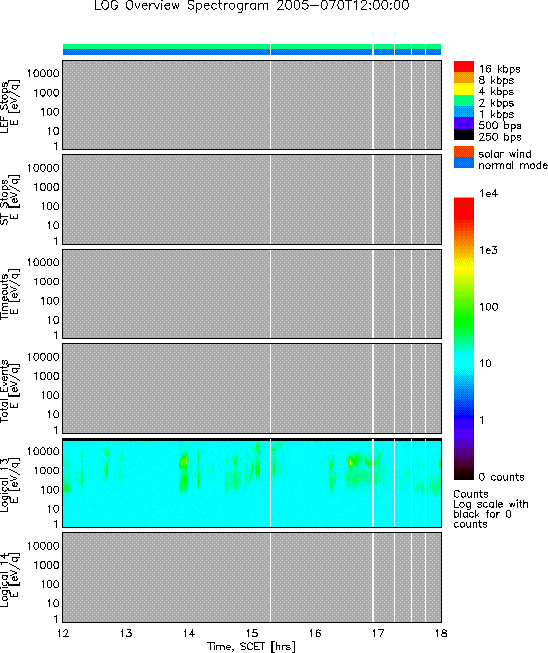Click the normal mode blue swatch
Image resolution: width=548 pixels, height=653 pixels.
pyautogui.click(x=464, y=162)
